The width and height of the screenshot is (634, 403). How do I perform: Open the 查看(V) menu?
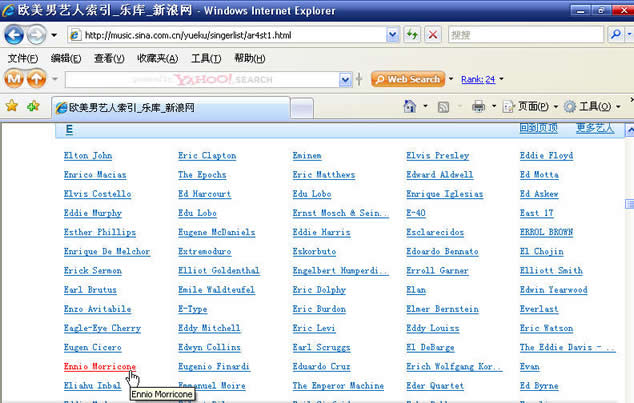point(109,59)
